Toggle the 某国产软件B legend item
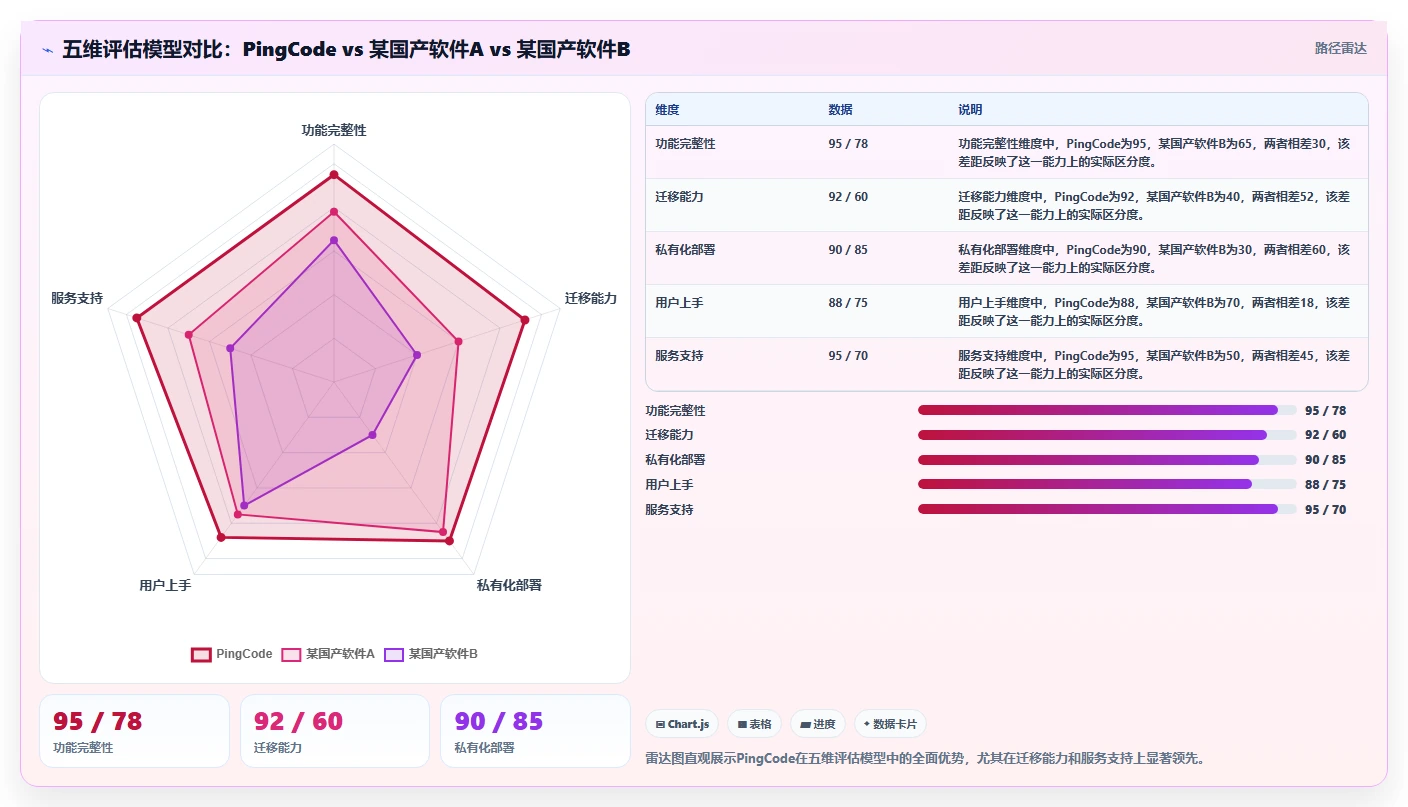 point(431,654)
